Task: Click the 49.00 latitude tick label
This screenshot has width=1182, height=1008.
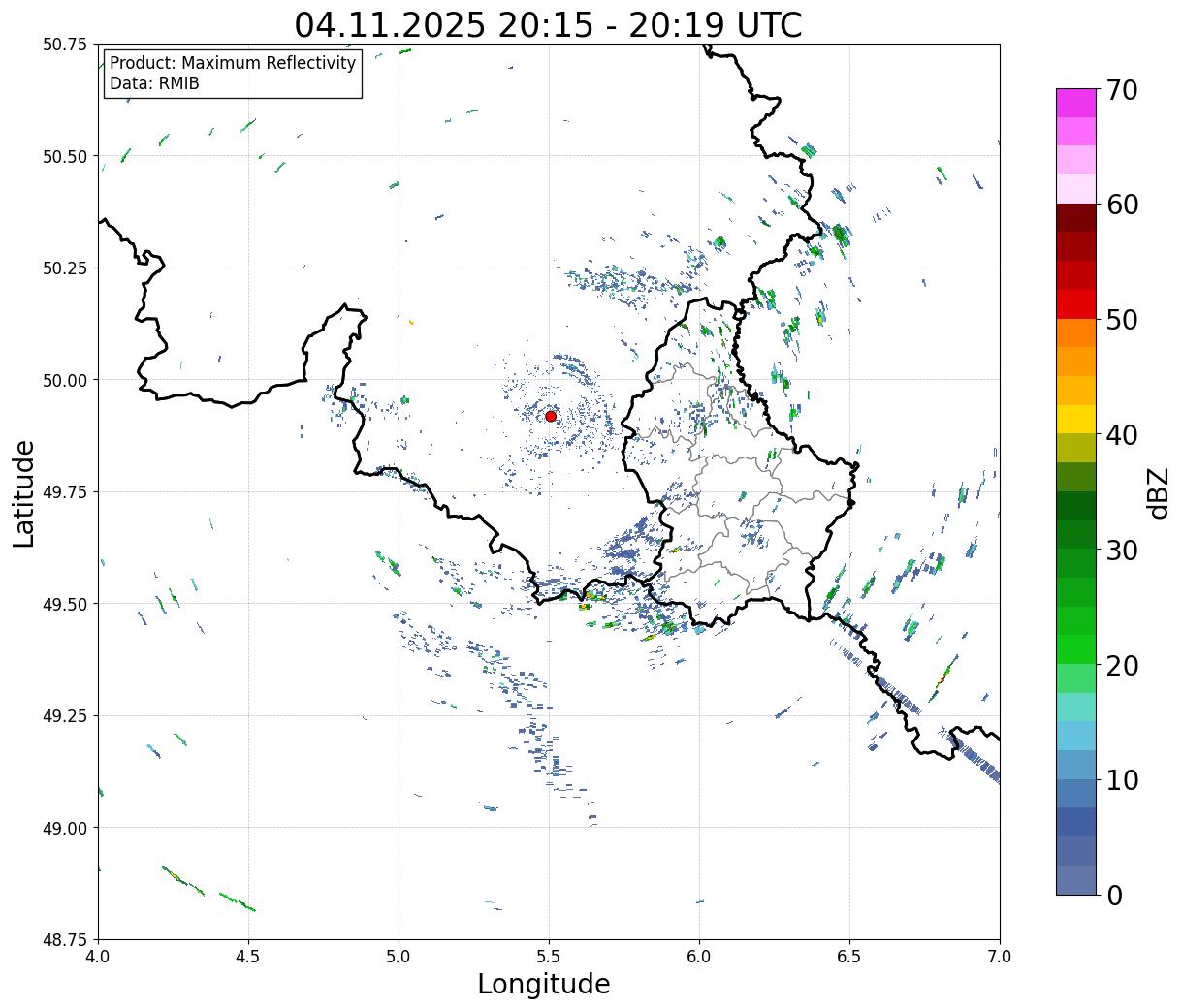Action: click(65, 828)
